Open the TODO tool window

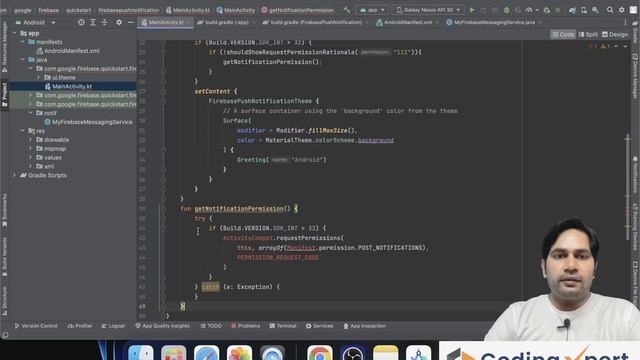click(x=211, y=326)
